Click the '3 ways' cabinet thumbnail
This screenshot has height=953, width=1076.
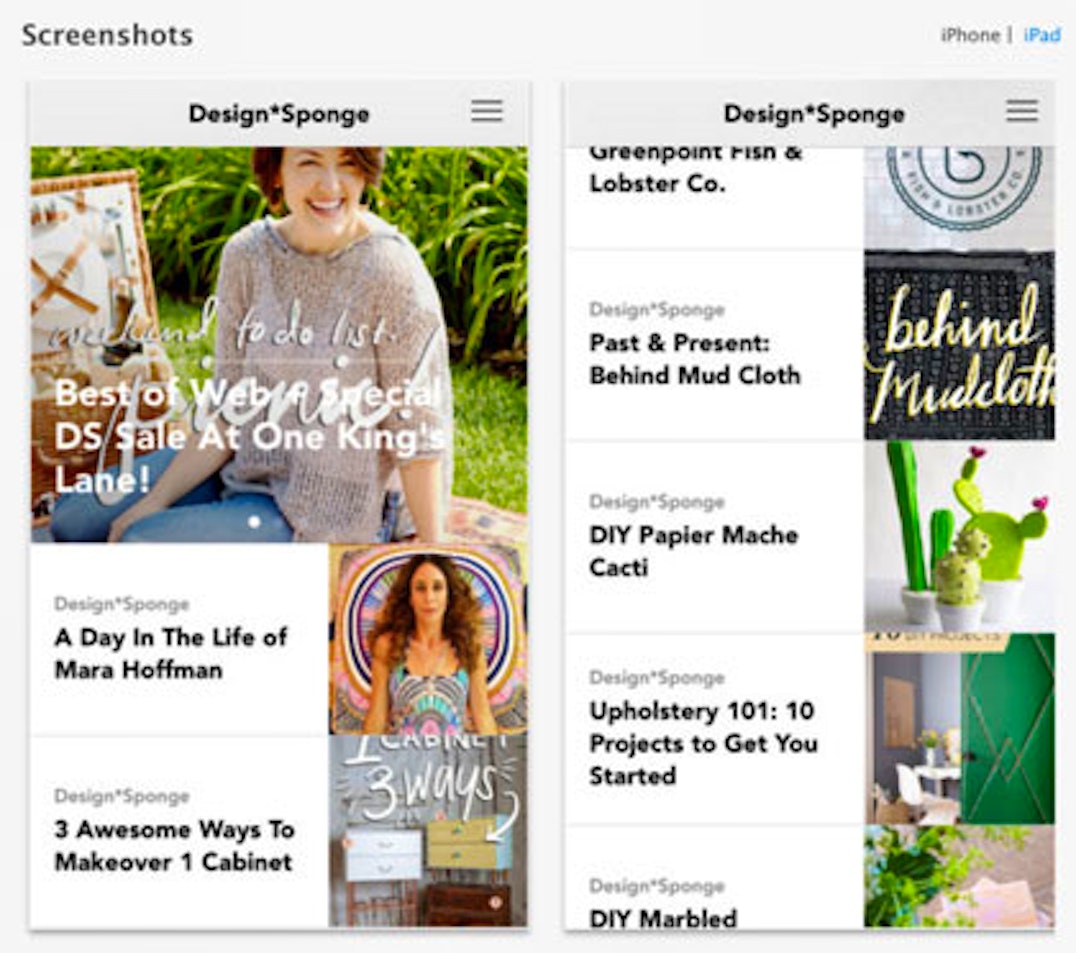point(428,831)
